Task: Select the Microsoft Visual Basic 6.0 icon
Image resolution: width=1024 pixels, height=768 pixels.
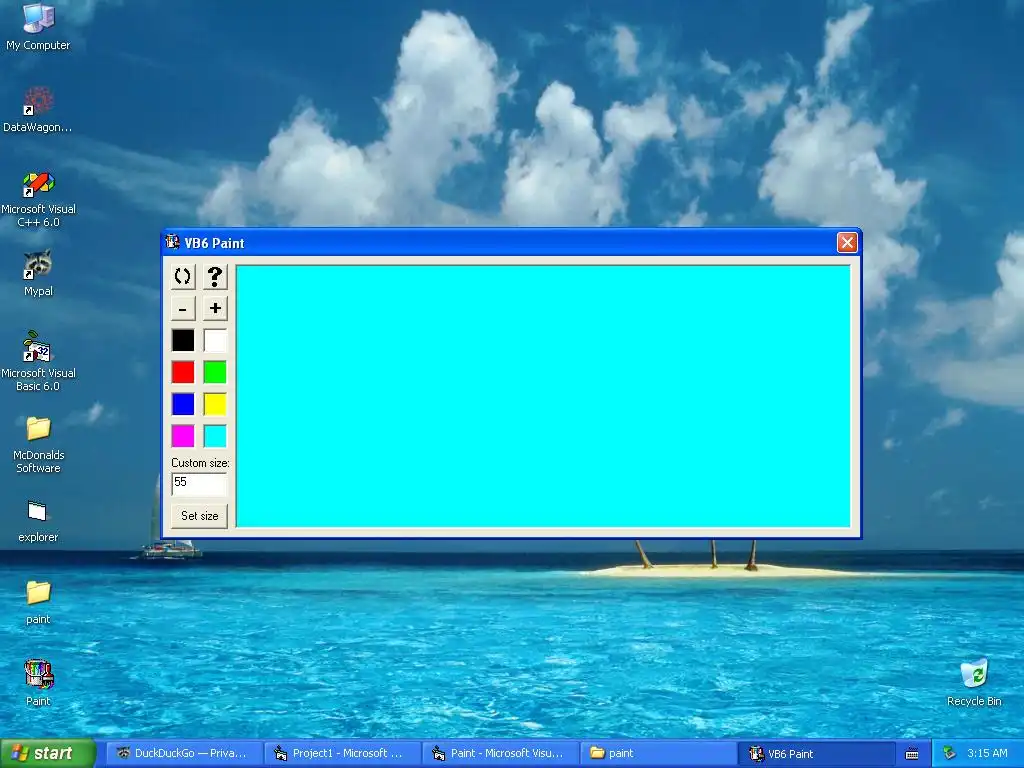Action: click(38, 362)
